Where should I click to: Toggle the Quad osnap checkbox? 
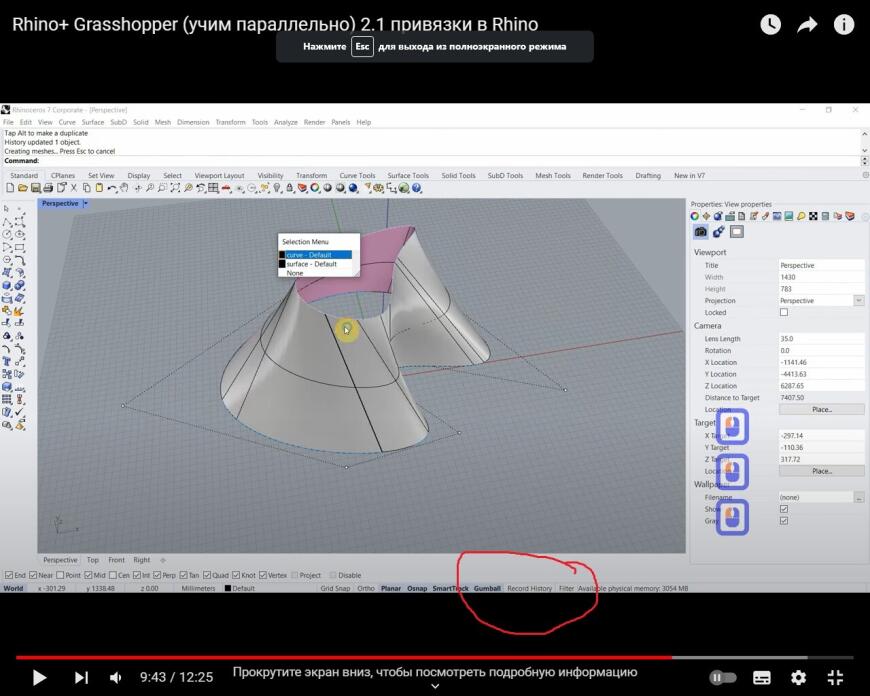coord(207,575)
